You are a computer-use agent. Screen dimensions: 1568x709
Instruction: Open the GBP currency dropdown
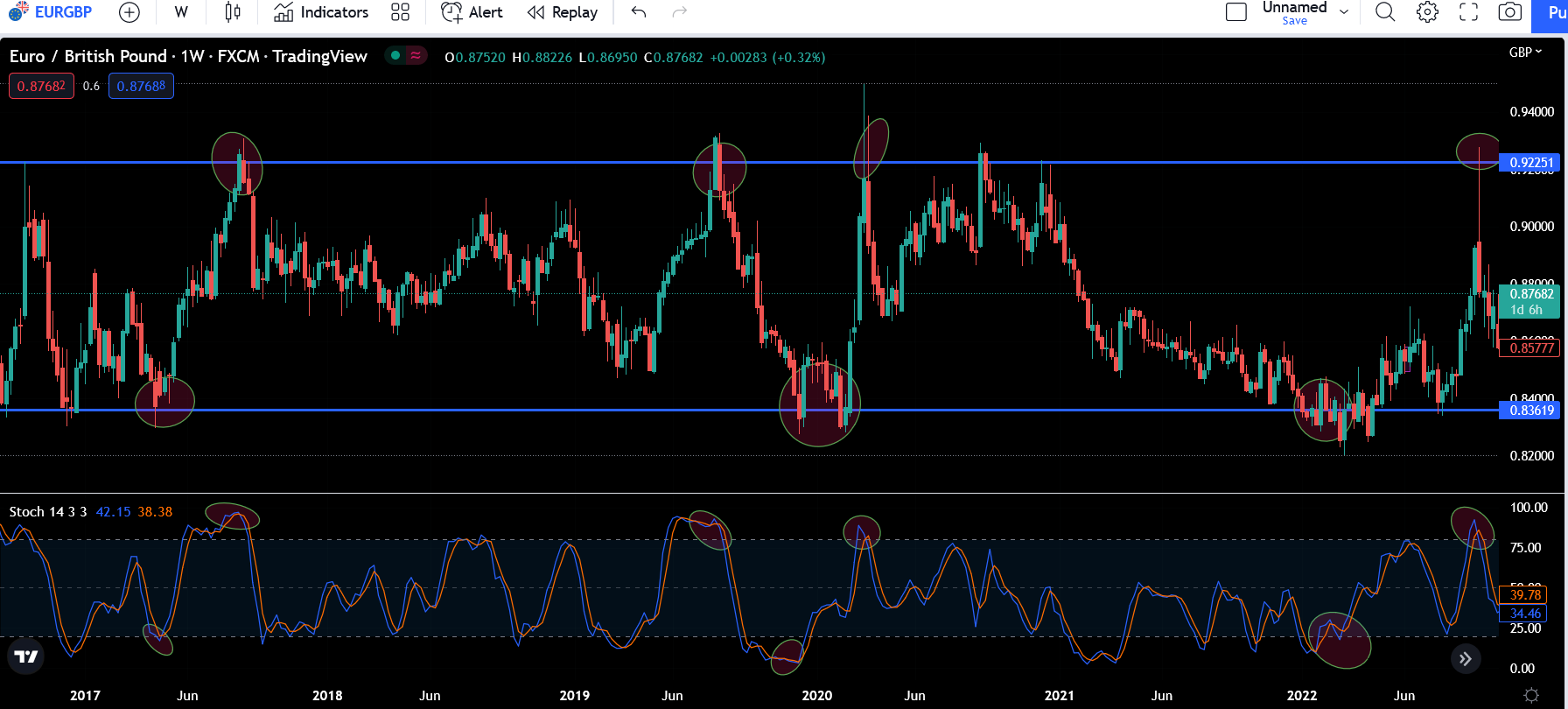(x=1525, y=53)
